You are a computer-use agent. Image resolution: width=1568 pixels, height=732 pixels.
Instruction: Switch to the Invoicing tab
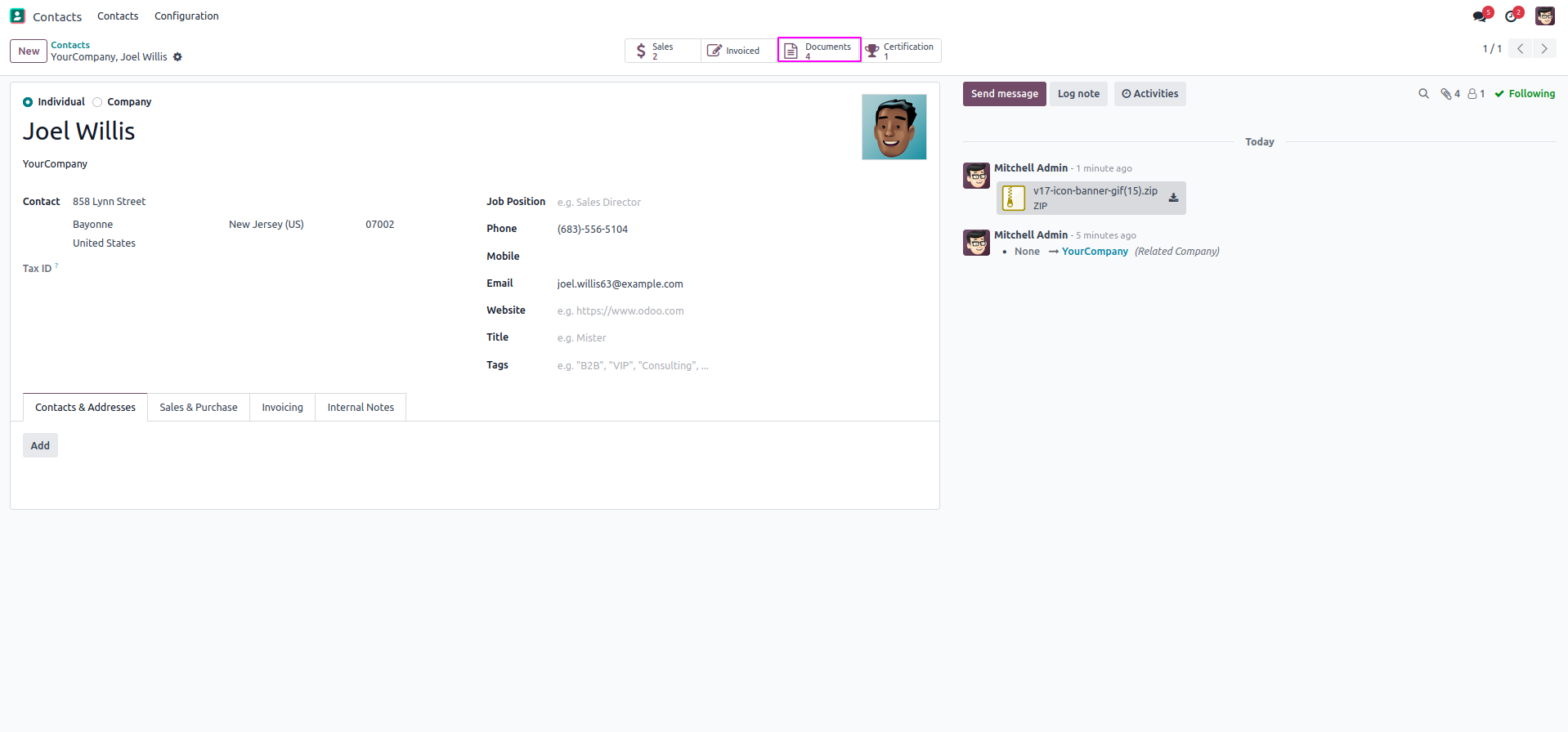(x=282, y=408)
